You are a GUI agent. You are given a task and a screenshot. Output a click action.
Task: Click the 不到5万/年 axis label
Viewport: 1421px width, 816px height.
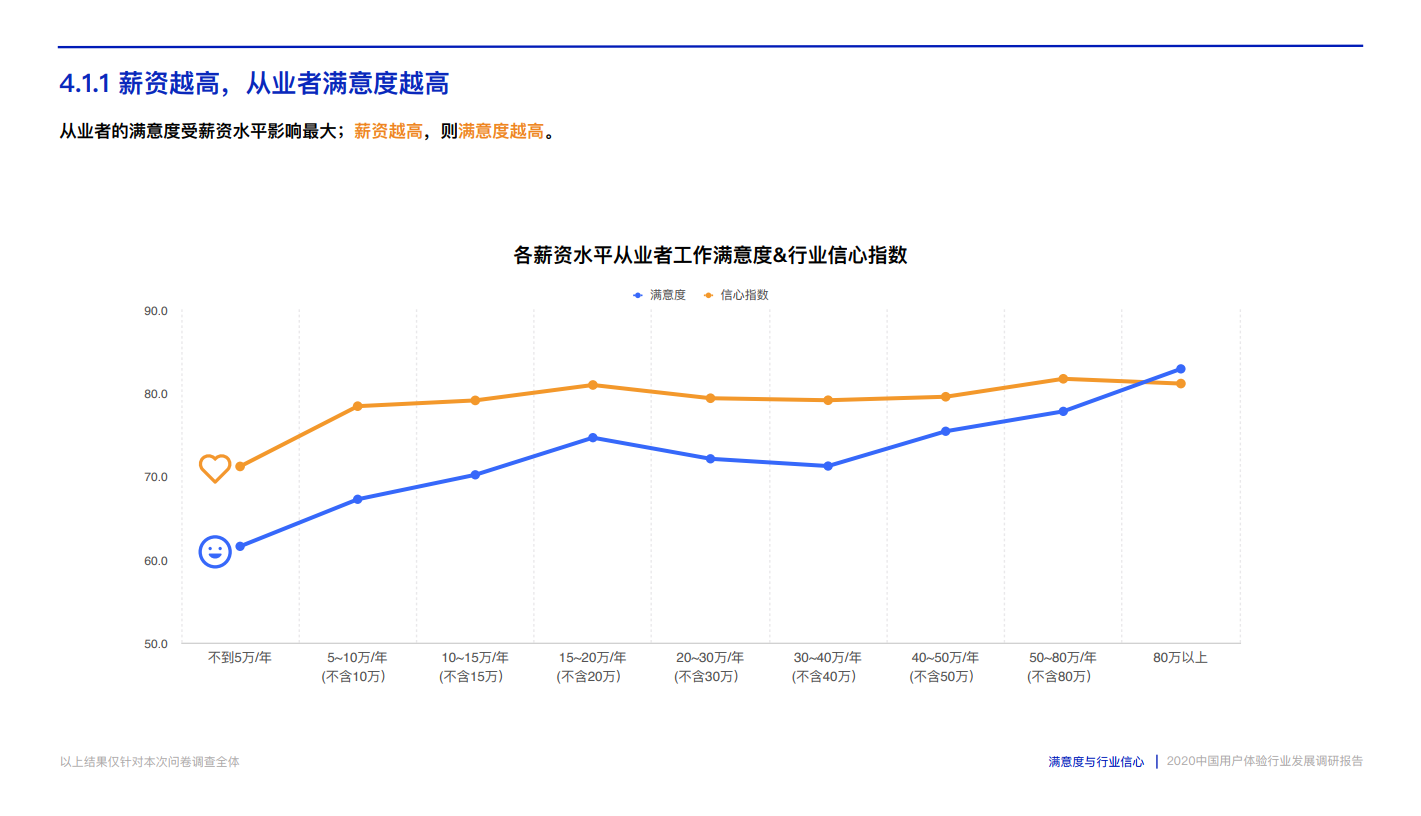(240, 657)
